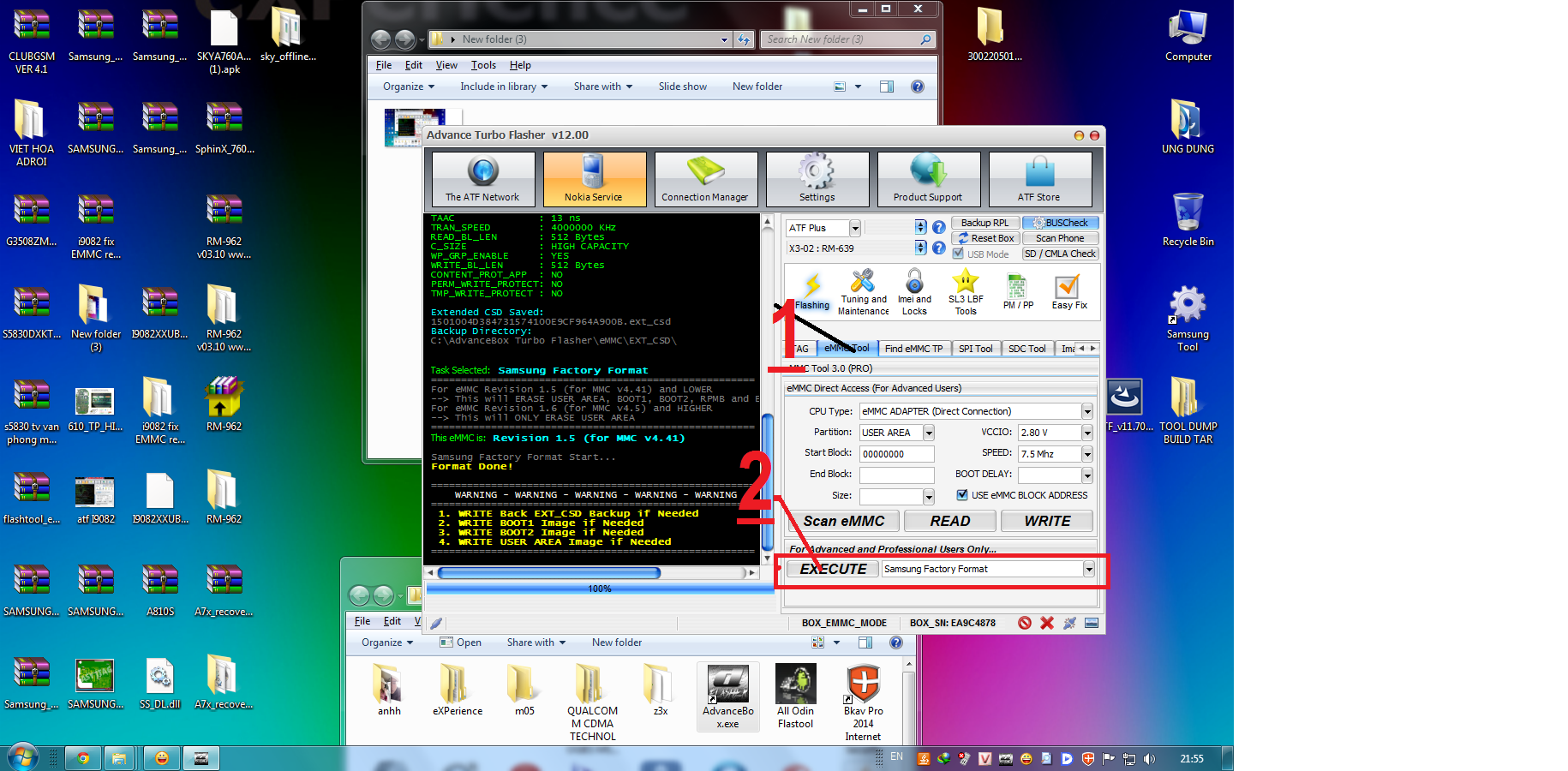Open PM / PP section
The width and height of the screenshot is (1568, 771).
pos(1018,293)
